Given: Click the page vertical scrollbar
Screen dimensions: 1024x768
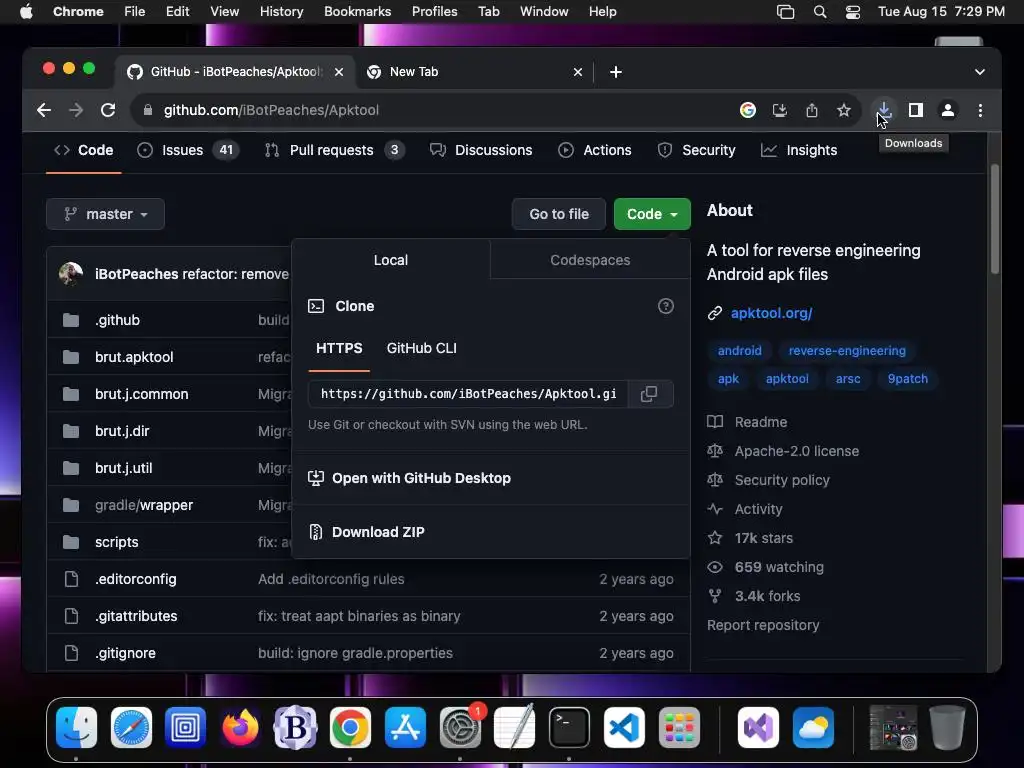Looking at the screenshot, I should tap(995, 219).
